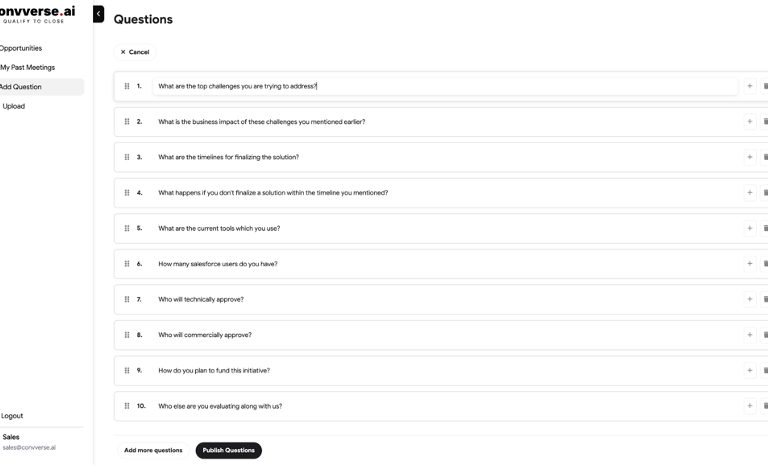The height and width of the screenshot is (466, 768).
Task: Focus the question 1 text field
Action: pyautogui.click(x=445, y=86)
